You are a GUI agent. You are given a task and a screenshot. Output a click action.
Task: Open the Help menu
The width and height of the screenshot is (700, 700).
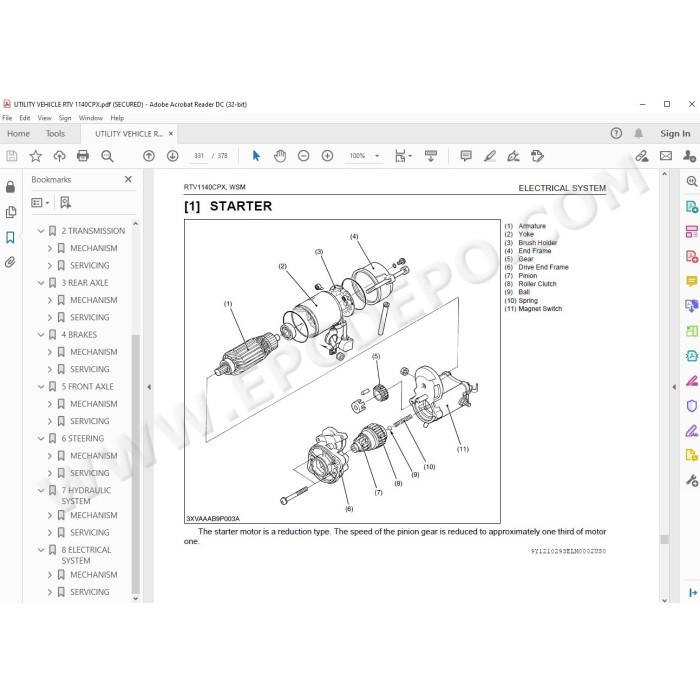117,118
